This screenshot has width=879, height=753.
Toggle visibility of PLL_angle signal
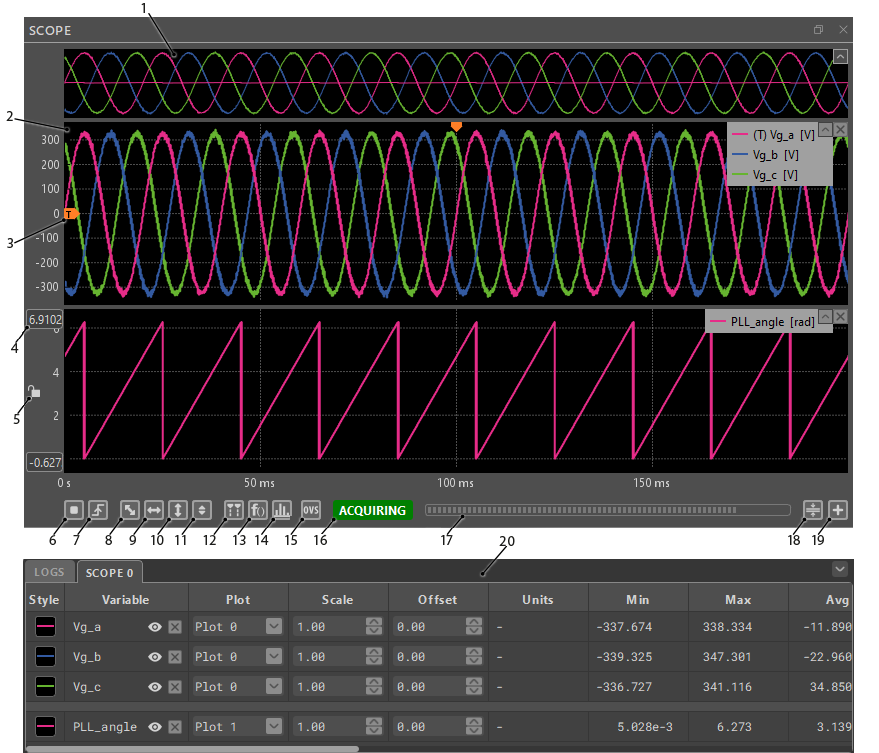[x=155, y=727]
